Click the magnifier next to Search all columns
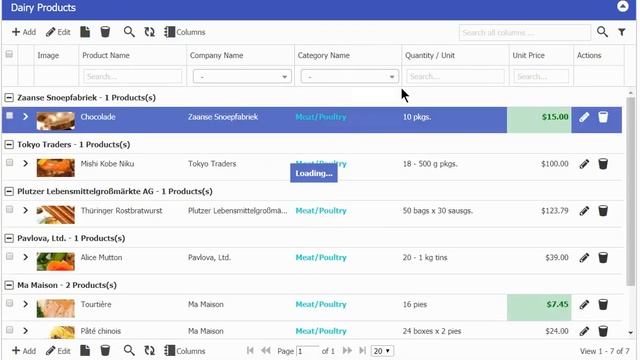The width and height of the screenshot is (640, 360). pos(602,32)
